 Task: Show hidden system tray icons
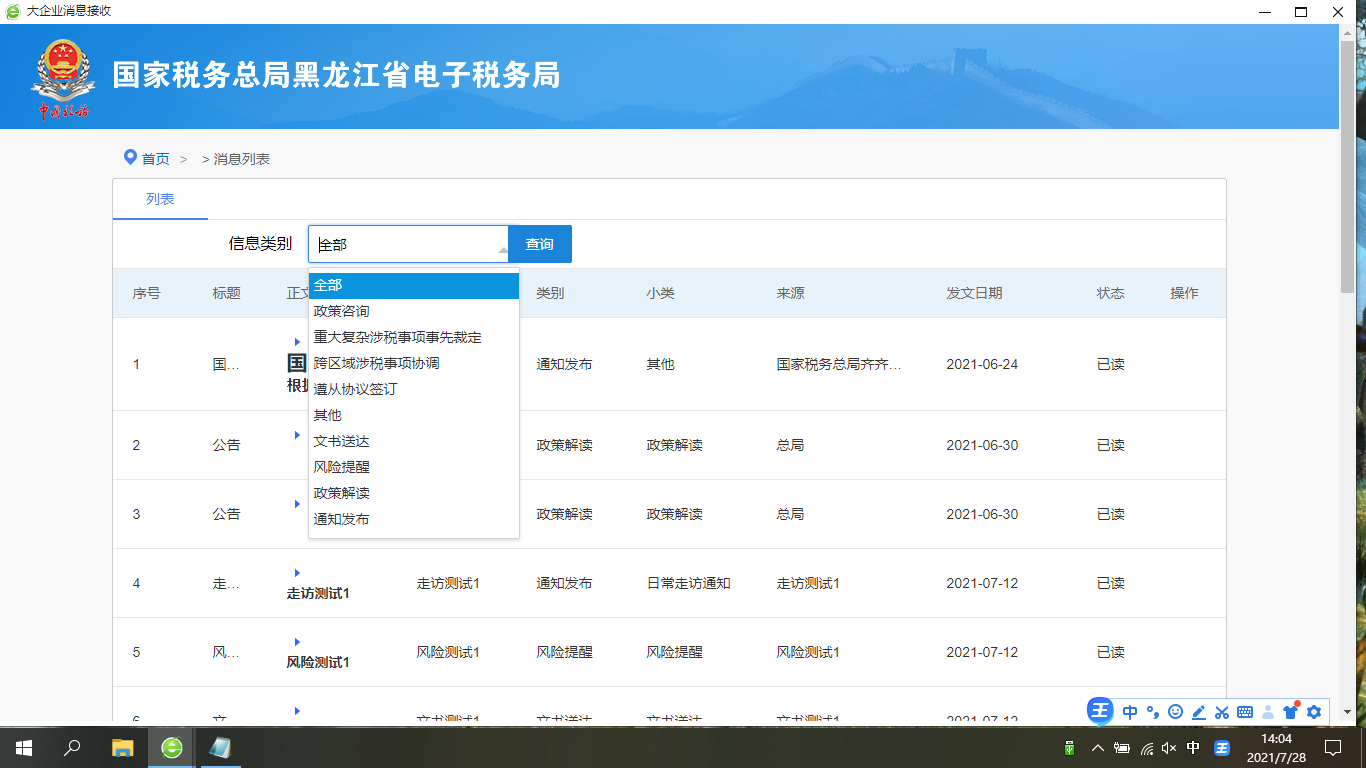click(x=1097, y=748)
